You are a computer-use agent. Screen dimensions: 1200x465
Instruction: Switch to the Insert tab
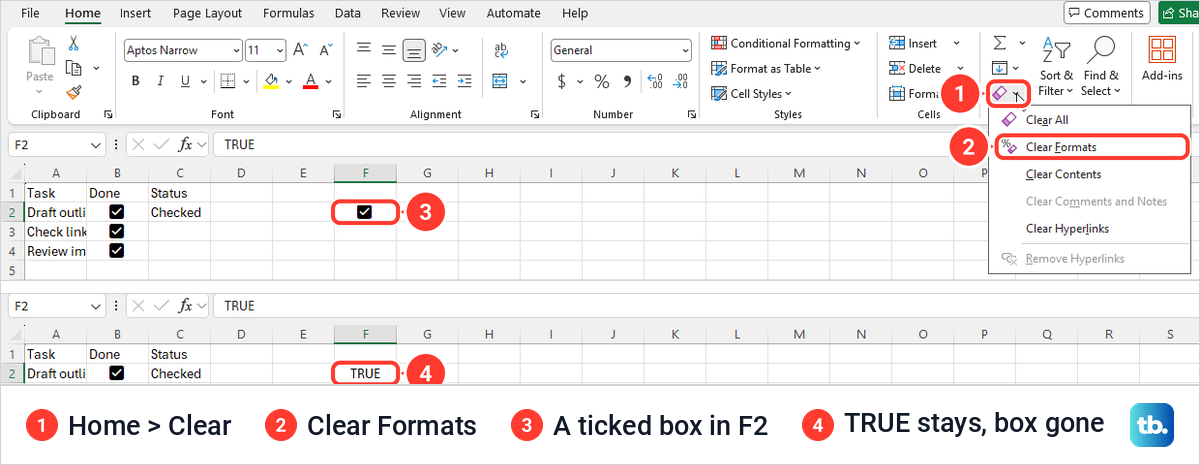point(135,13)
